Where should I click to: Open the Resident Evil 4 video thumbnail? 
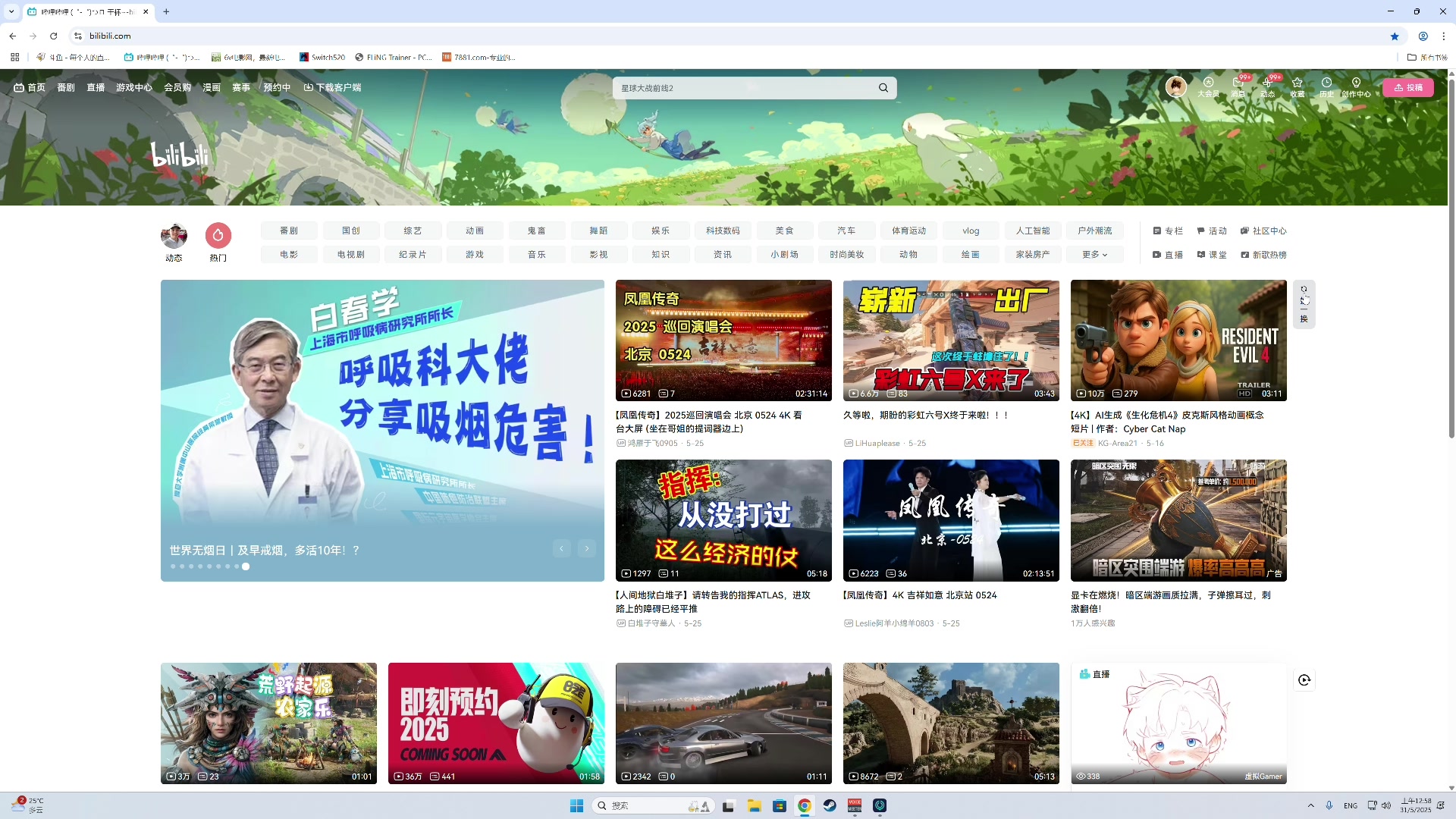point(1178,340)
